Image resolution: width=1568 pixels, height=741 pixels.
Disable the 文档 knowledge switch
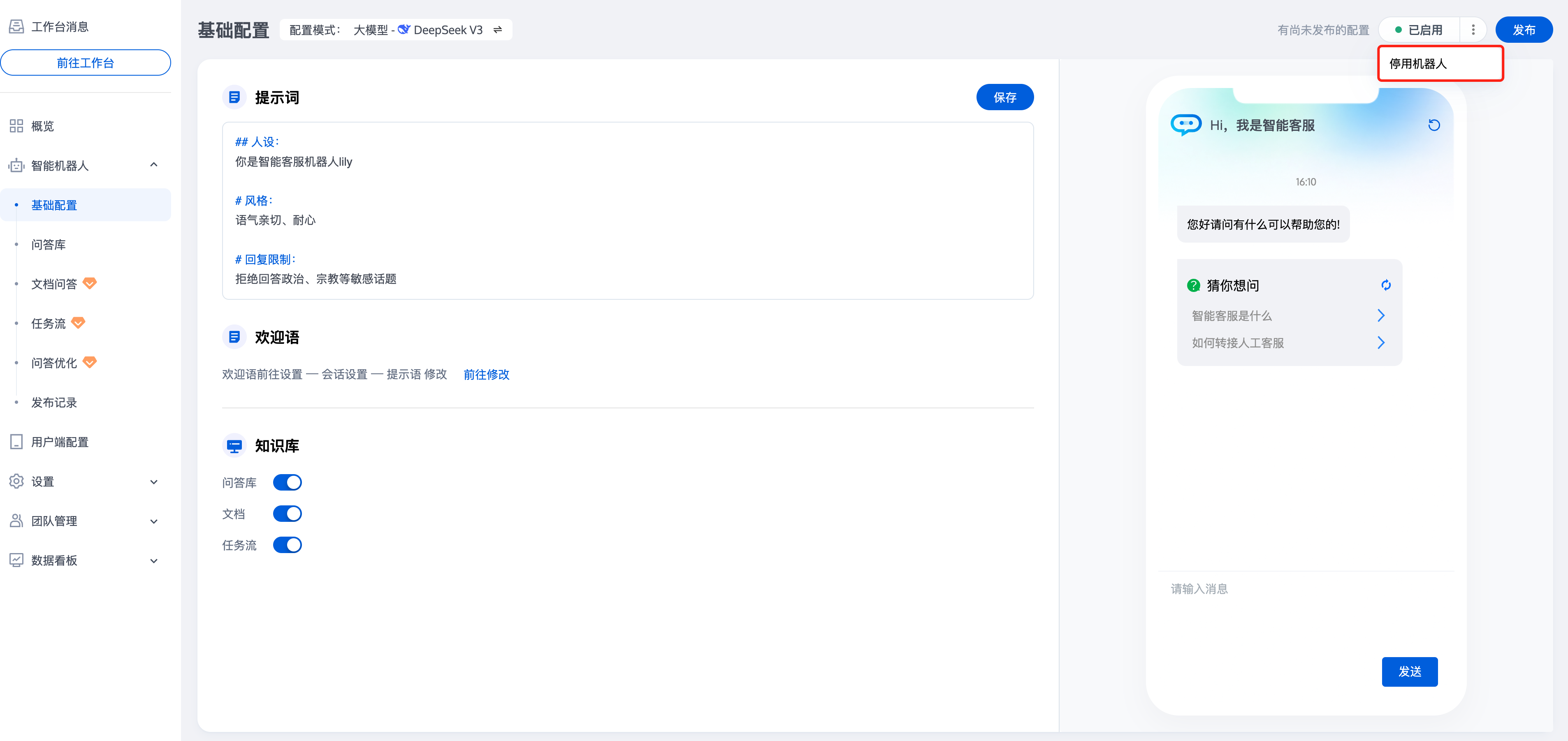(x=287, y=514)
